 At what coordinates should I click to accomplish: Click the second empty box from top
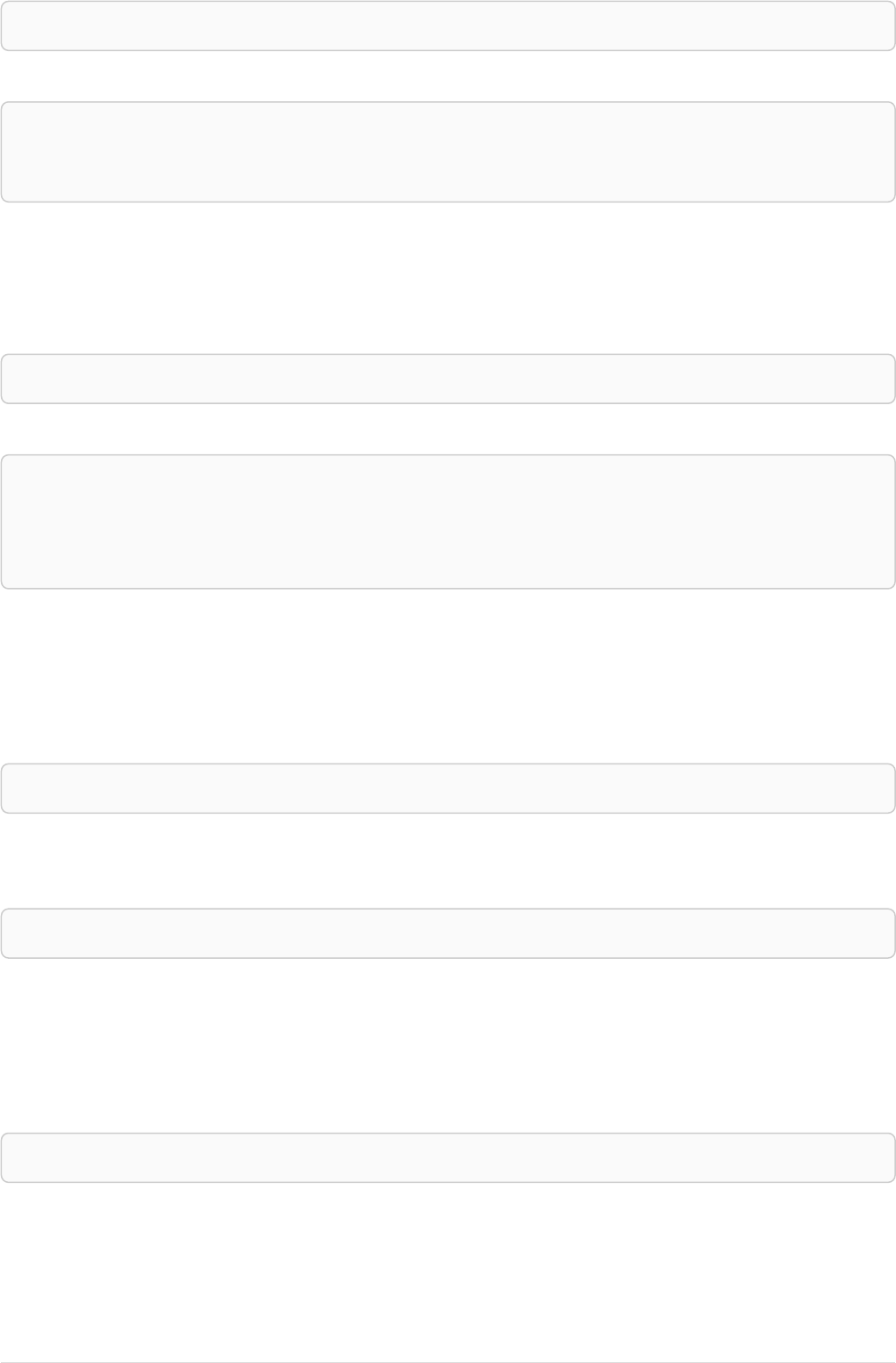pos(448,151)
